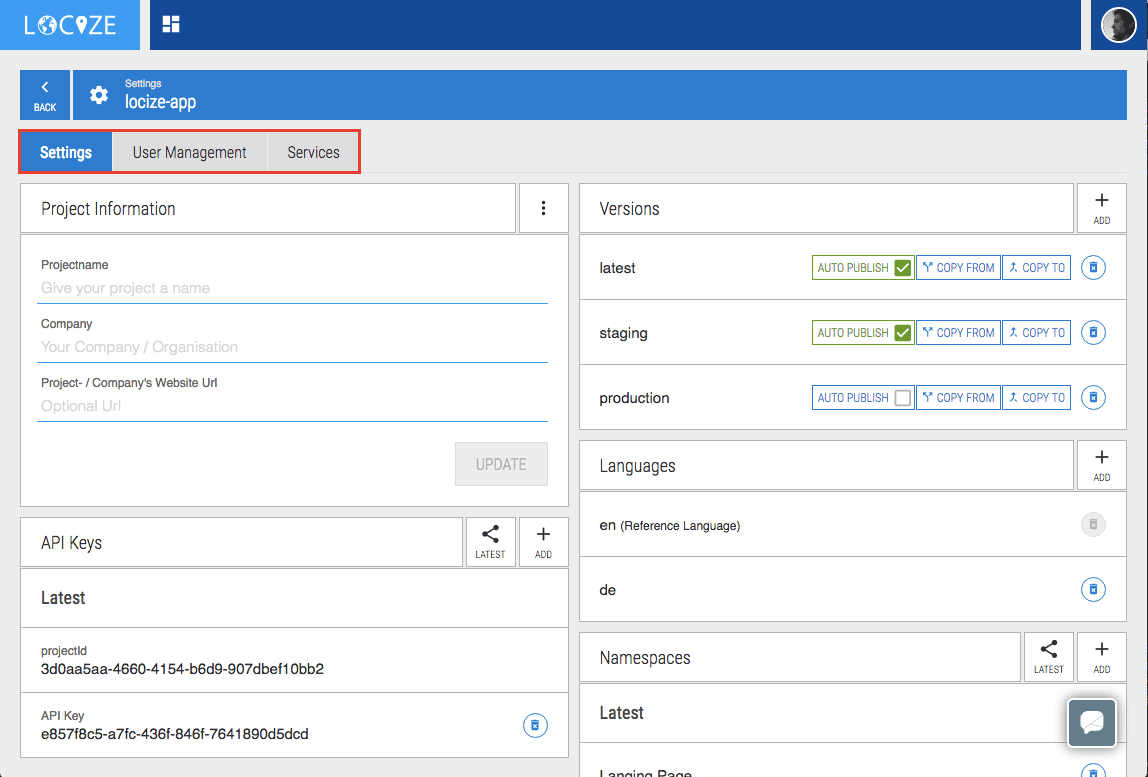Image resolution: width=1148 pixels, height=777 pixels.
Task: Click Copy To for production version
Action: tap(1036, 398)
